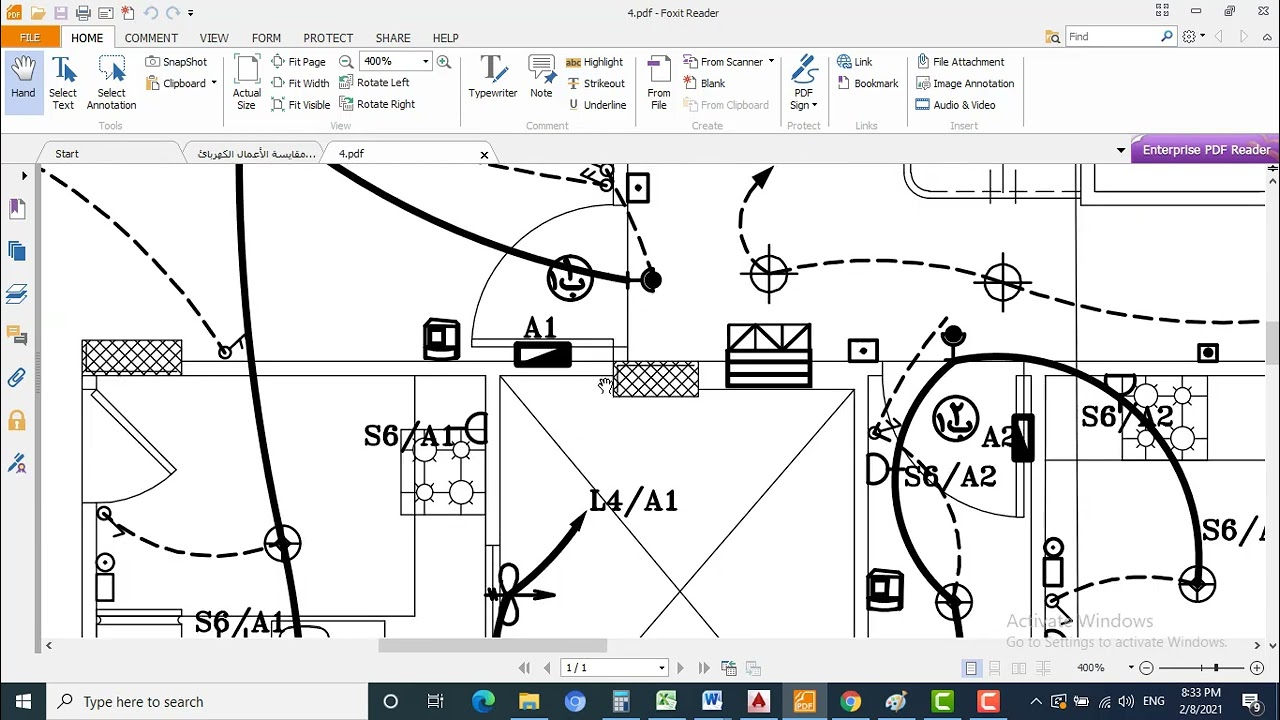Open the HELP ribbon tab
This screenshot has width=1280, height=720.
(445, 38)
